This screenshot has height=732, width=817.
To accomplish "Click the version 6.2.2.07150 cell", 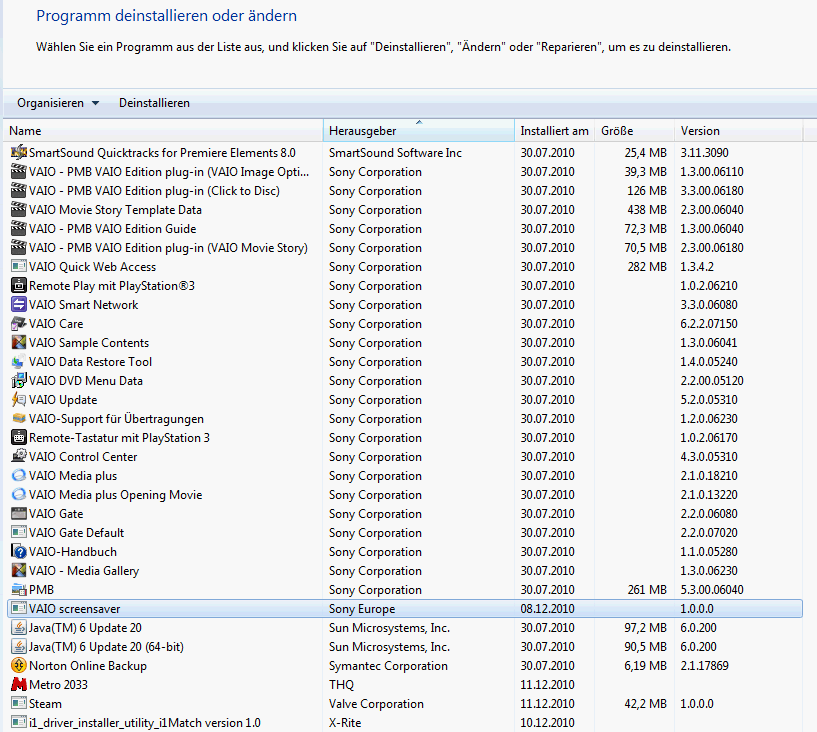I will 709,324.
